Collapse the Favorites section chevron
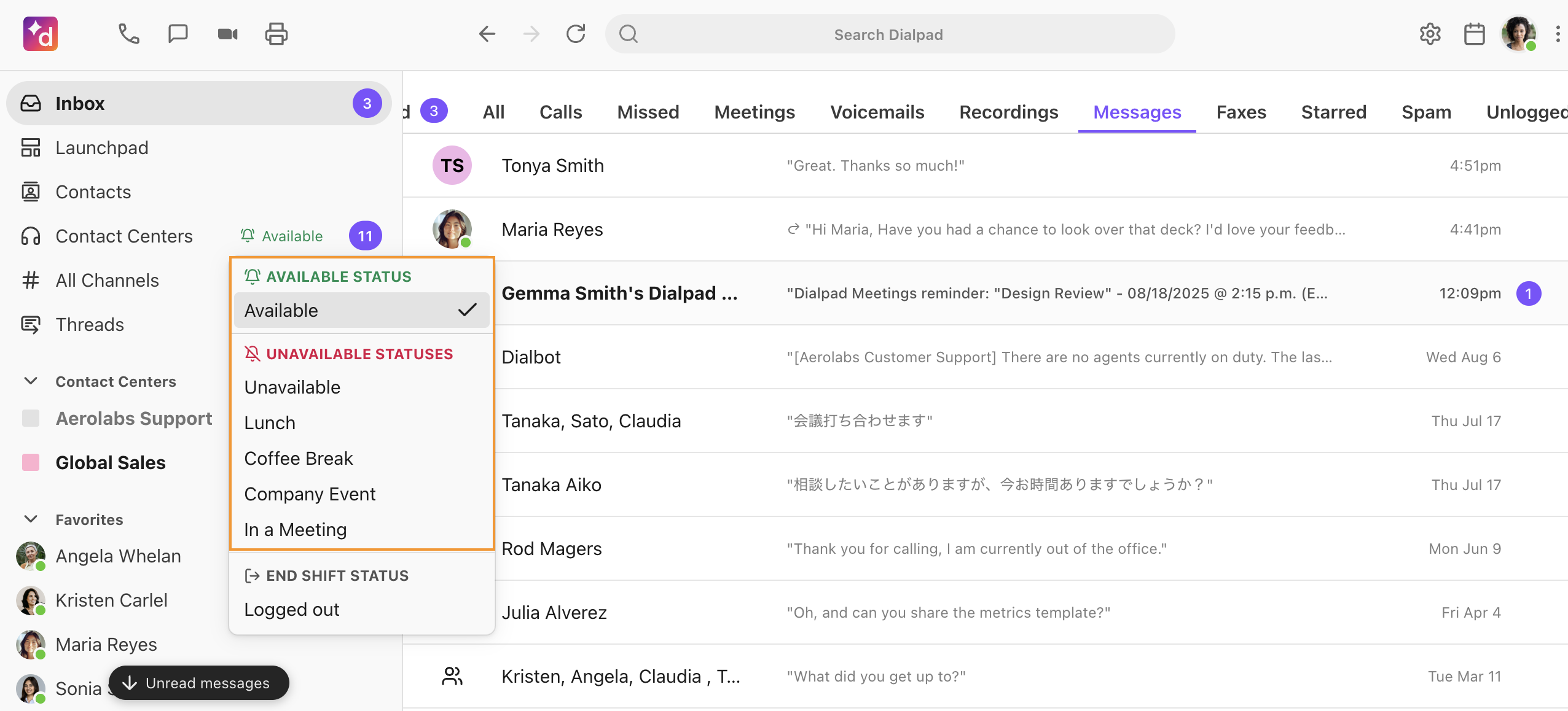The image size is (1568, 711). (x=31, y=519)
